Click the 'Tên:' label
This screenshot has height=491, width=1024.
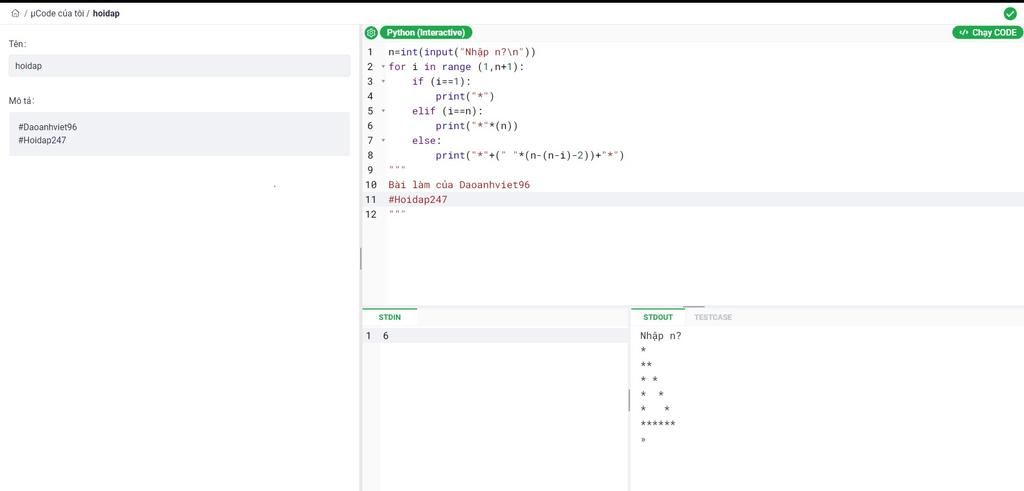click(x=18, y=44)
